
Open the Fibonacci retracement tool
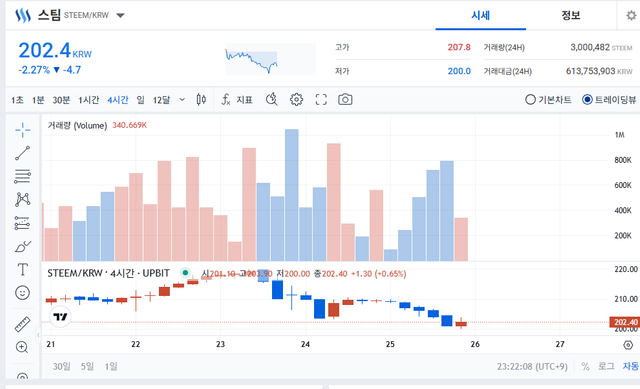click(x=22, y=176)
